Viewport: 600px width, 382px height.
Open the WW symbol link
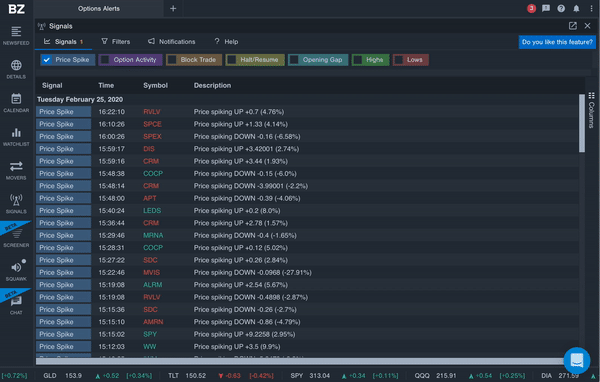pyautogui.click(x=150, y=346)
